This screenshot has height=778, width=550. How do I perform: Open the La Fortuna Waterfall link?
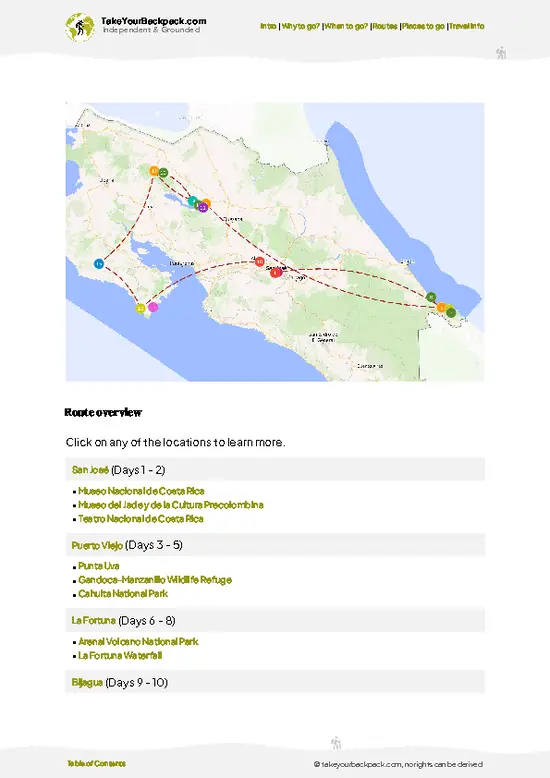pyautogui.click(x=120, y=655)
